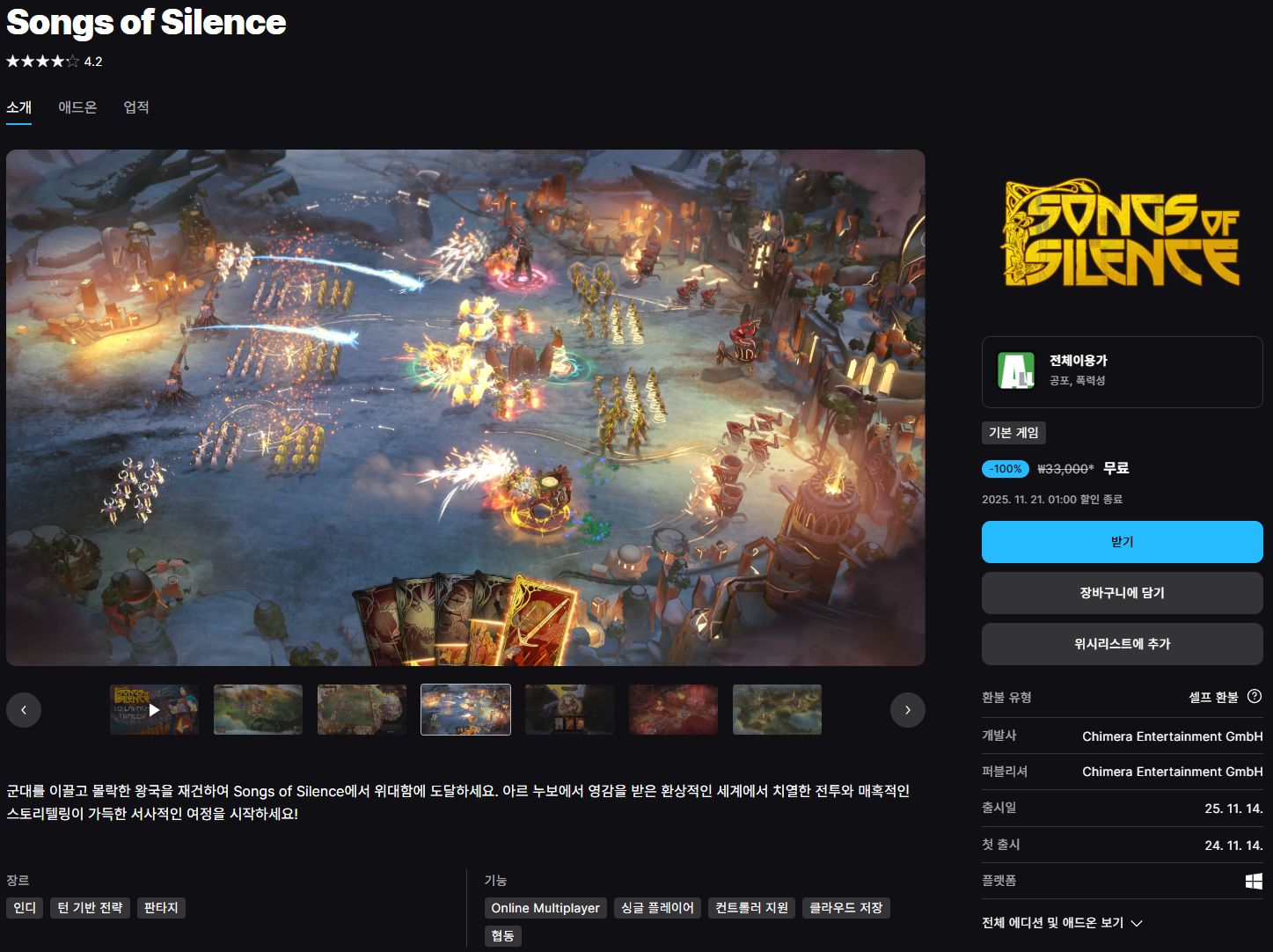
Task: Click the game description paragraph
Action: 458,802
